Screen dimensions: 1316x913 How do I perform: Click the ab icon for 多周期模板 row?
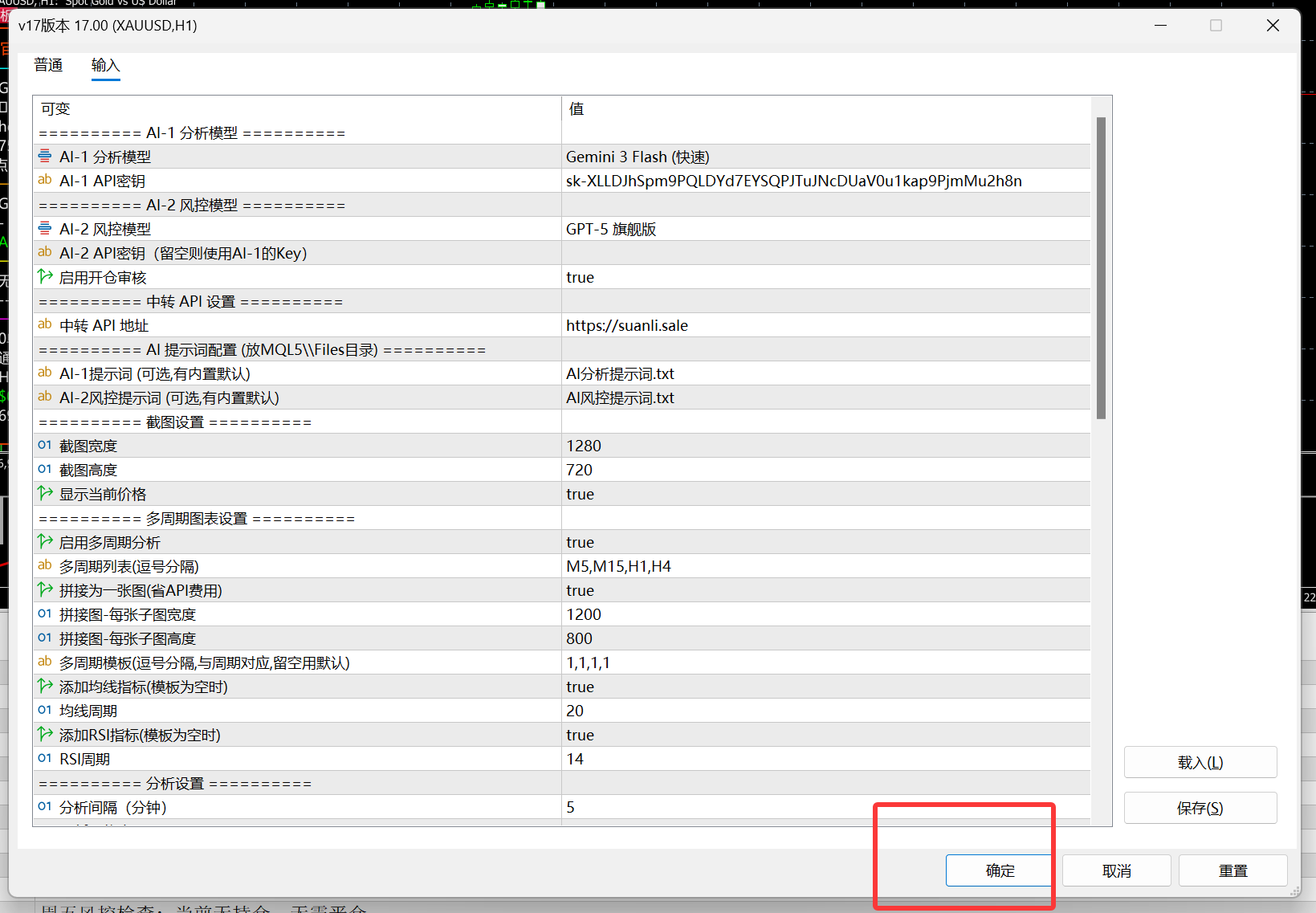click(x=45, y=662)
